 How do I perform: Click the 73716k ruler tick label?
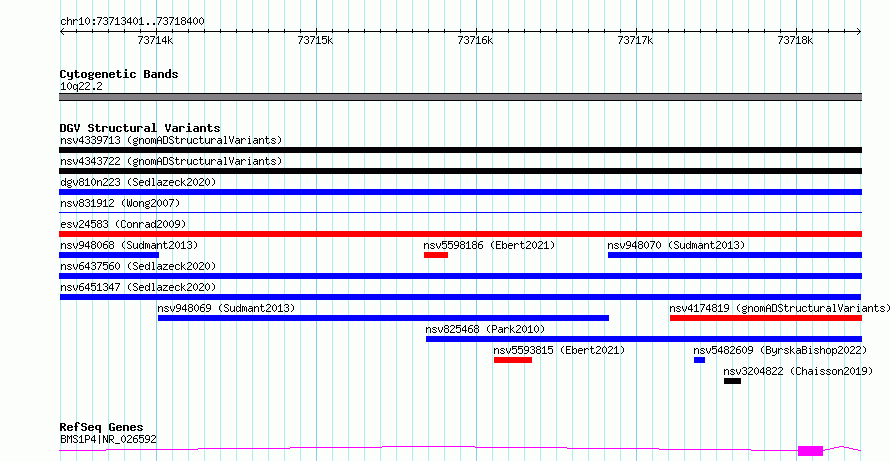click(476, 40)
